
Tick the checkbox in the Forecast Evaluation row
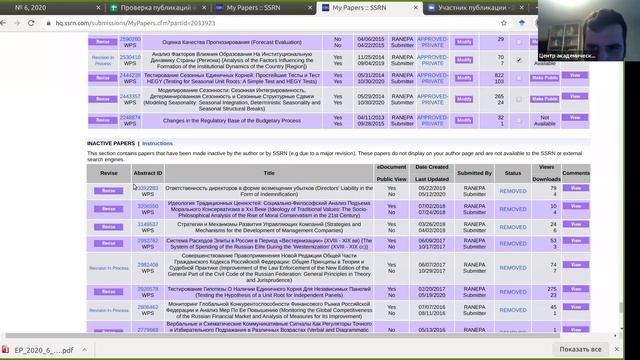pos(519,42)
